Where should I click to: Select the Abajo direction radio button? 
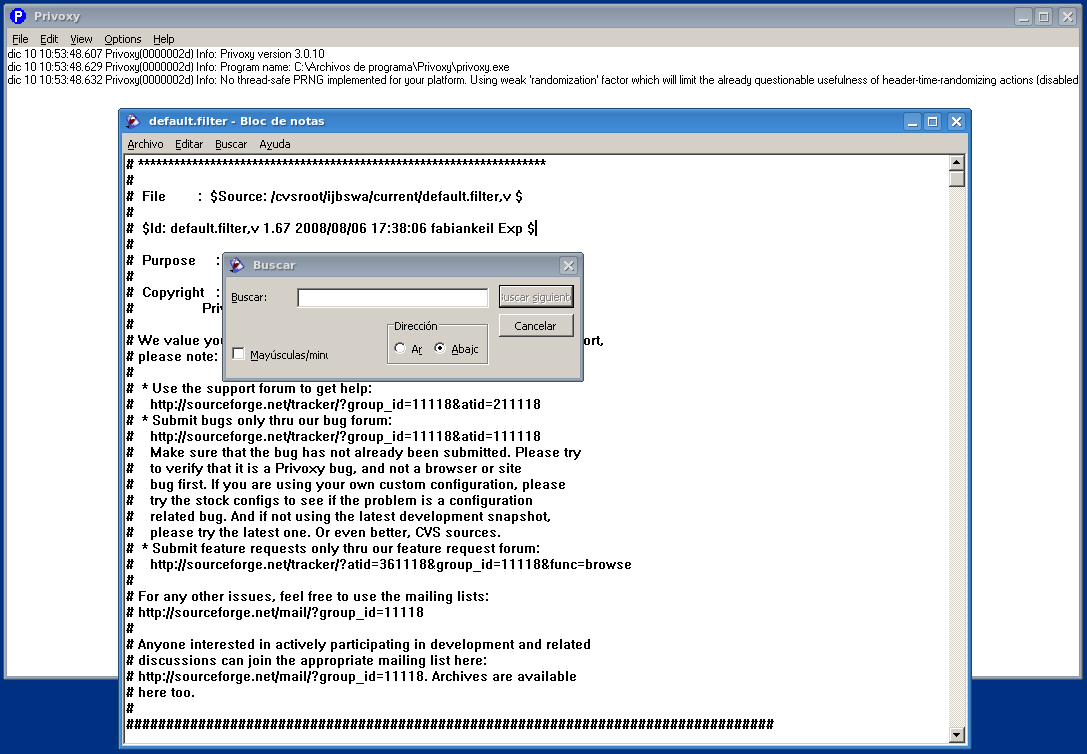440,348
